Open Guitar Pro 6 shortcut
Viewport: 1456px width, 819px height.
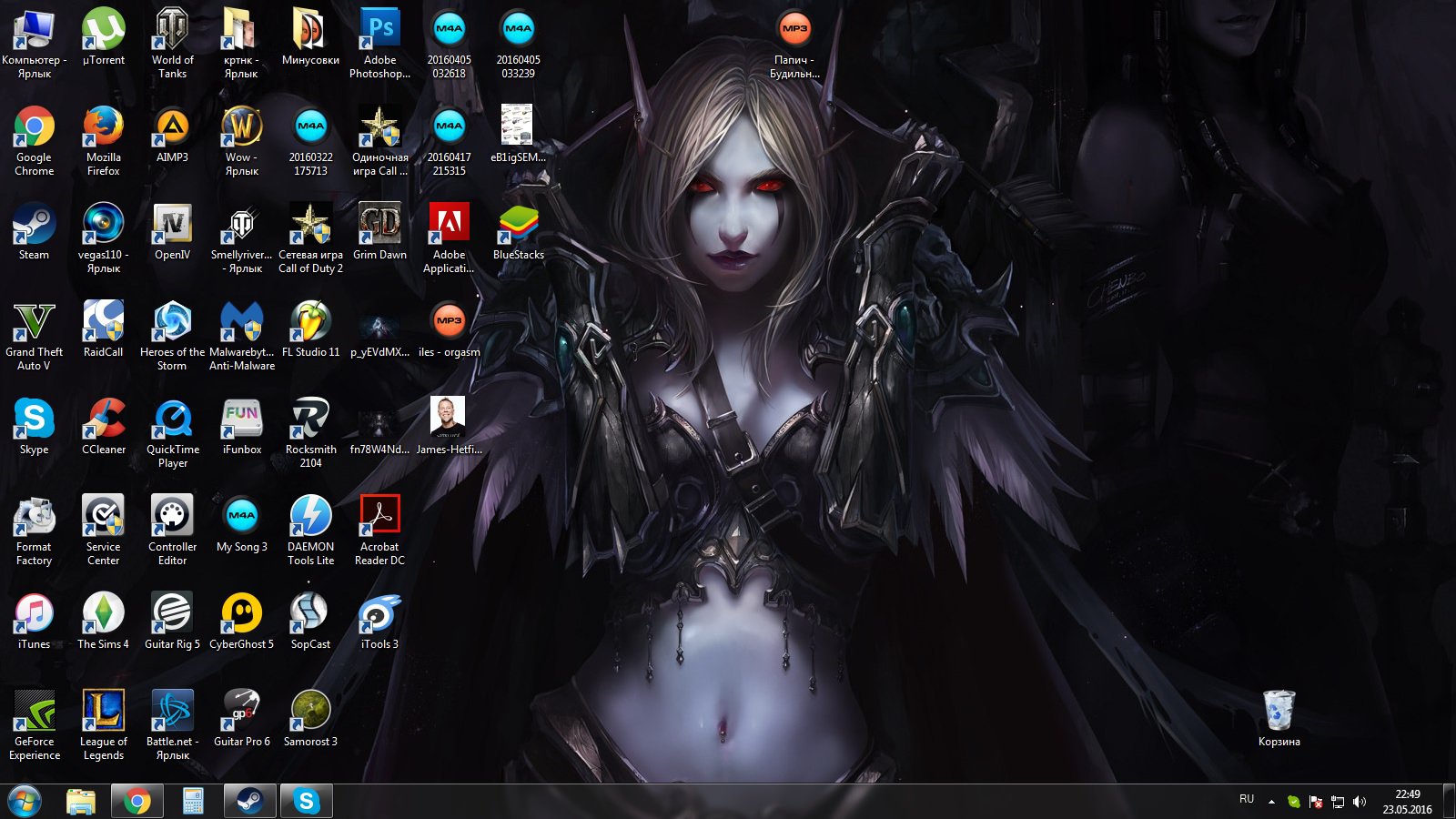point(241,711)
